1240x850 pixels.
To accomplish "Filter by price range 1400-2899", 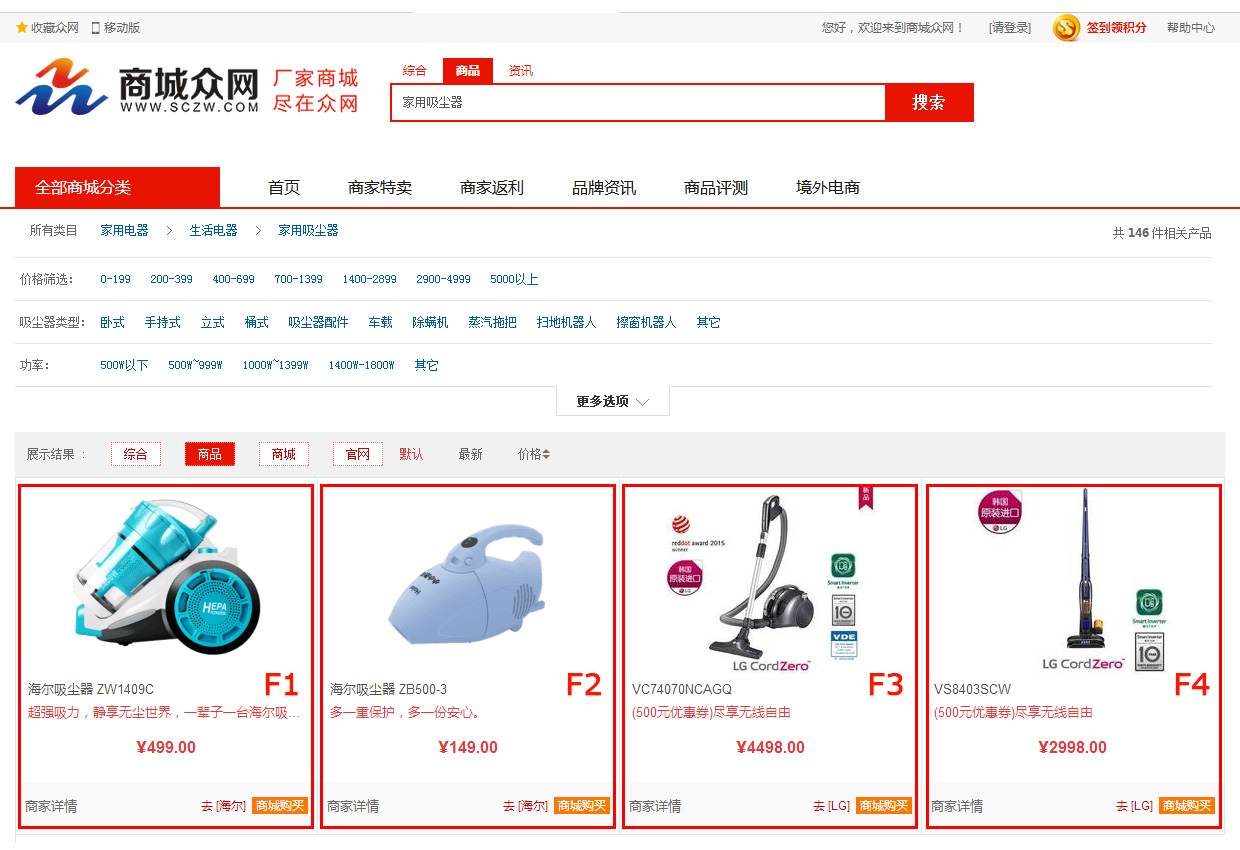I will tap(369, 279).
